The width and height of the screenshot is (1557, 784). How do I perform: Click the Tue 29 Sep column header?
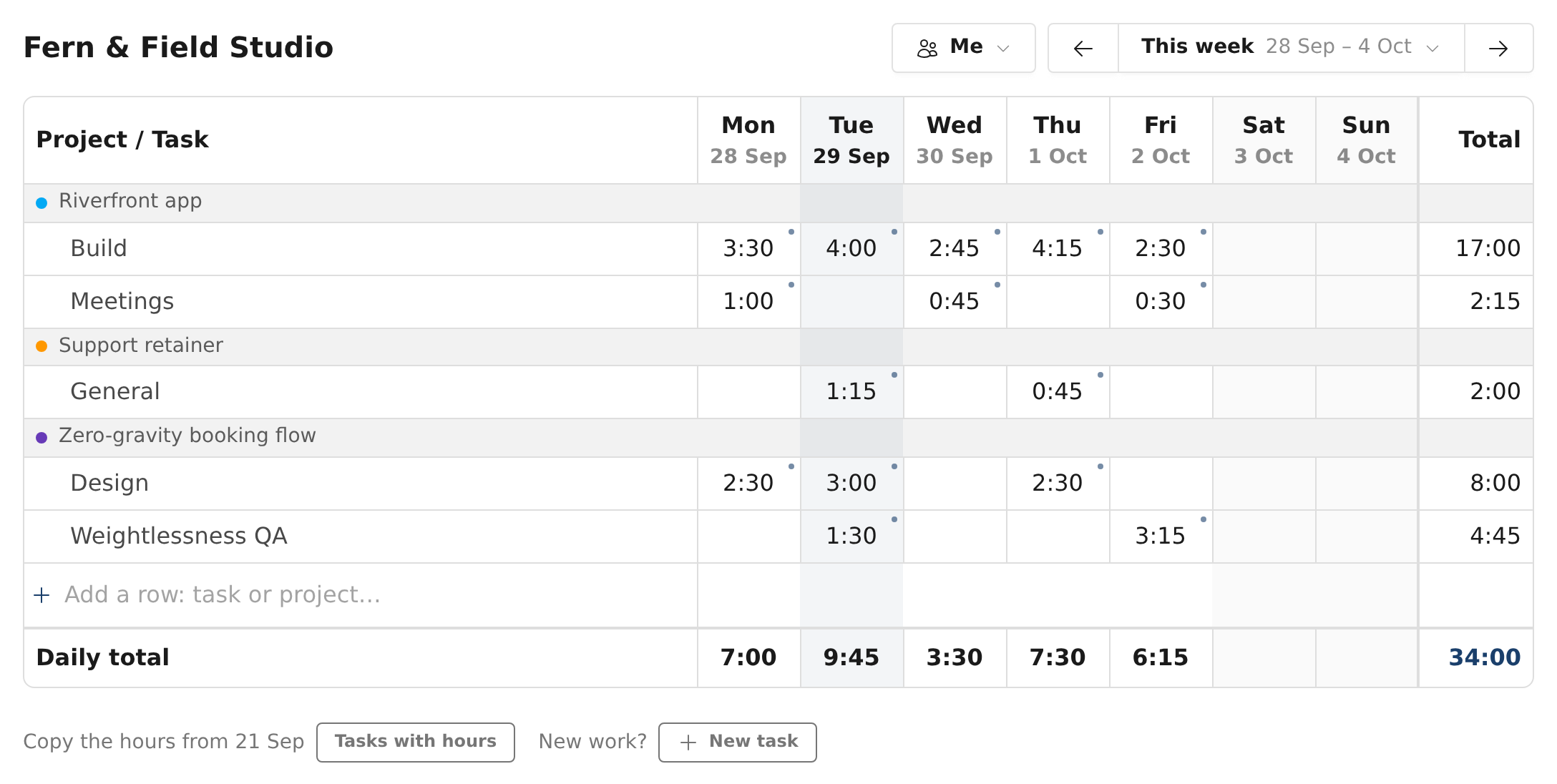851,140
